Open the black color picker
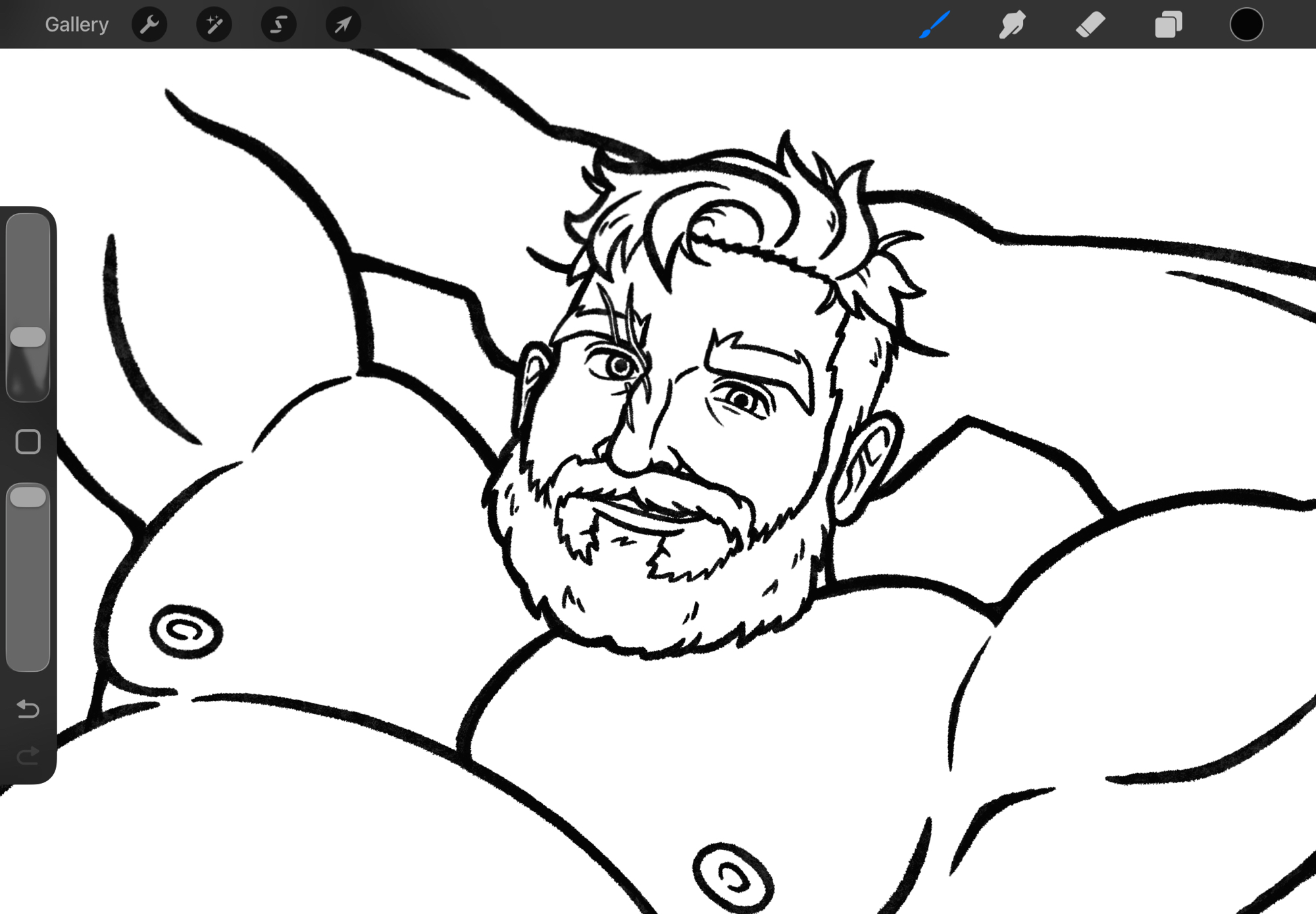The width and height of the screenshot is (1316, 914). [1246, 25]
